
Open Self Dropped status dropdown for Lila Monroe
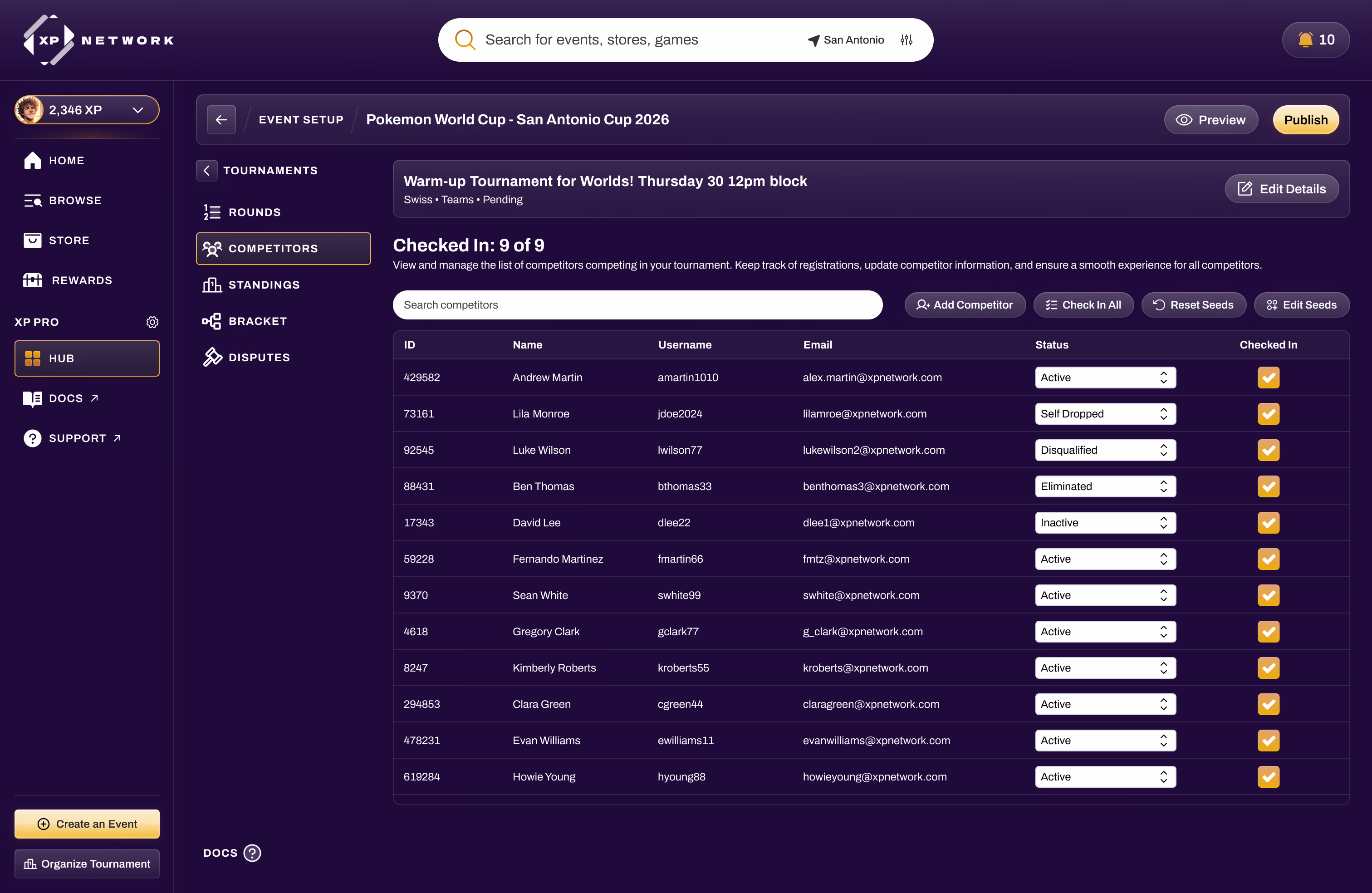[1105, 413]
